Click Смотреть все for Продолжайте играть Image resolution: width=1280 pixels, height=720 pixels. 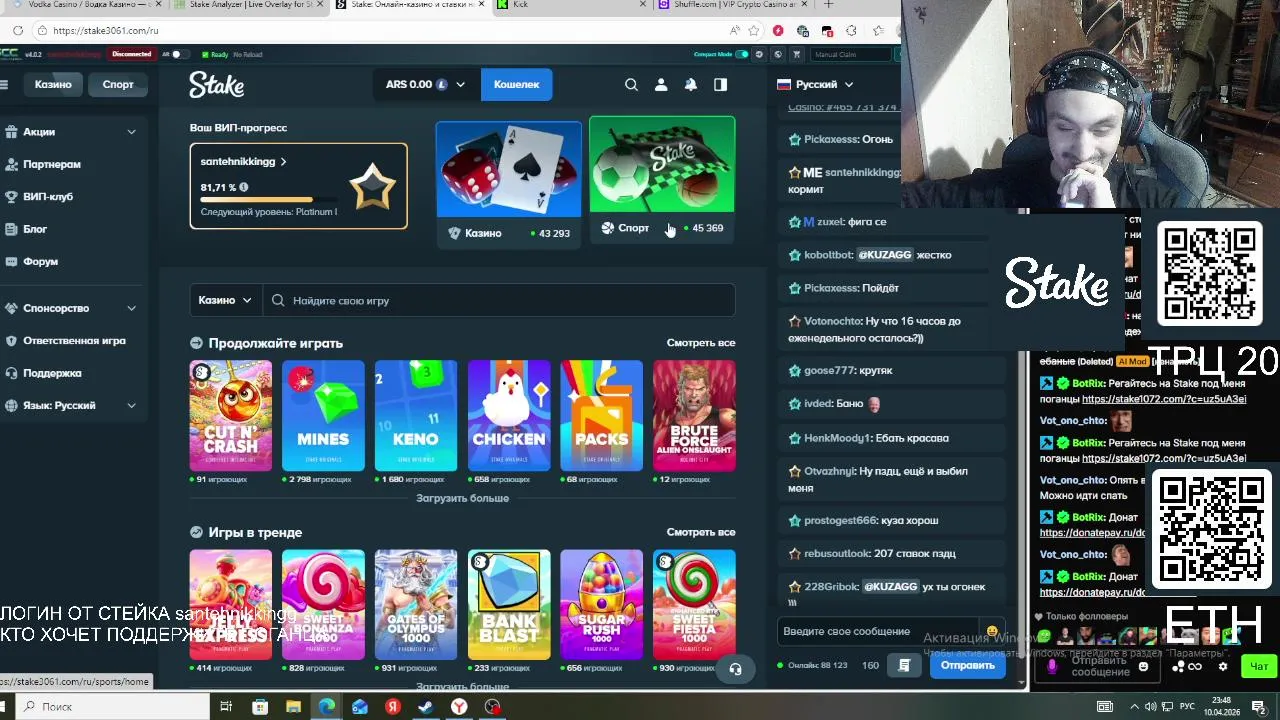tap(701, 343)
